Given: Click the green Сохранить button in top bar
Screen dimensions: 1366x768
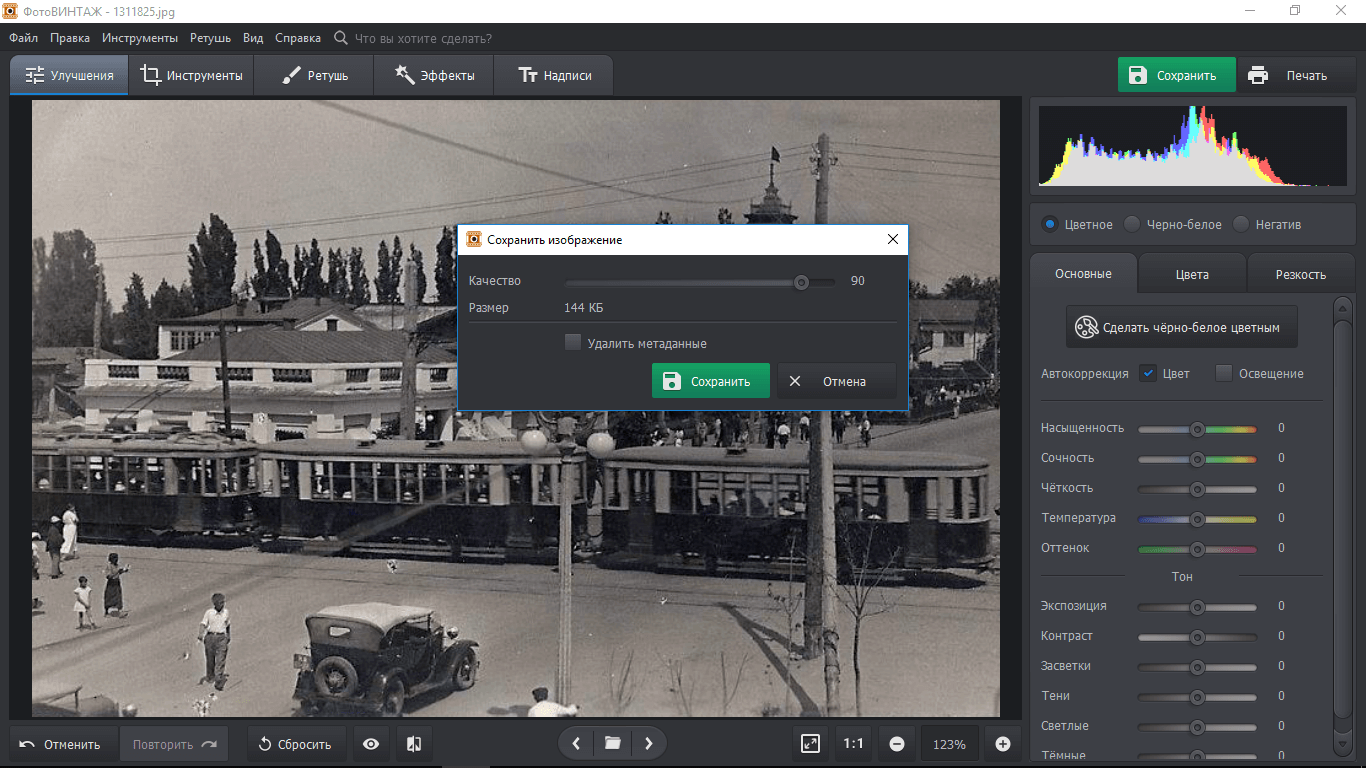Looking at the screenshot, I should click(1177, 75).
